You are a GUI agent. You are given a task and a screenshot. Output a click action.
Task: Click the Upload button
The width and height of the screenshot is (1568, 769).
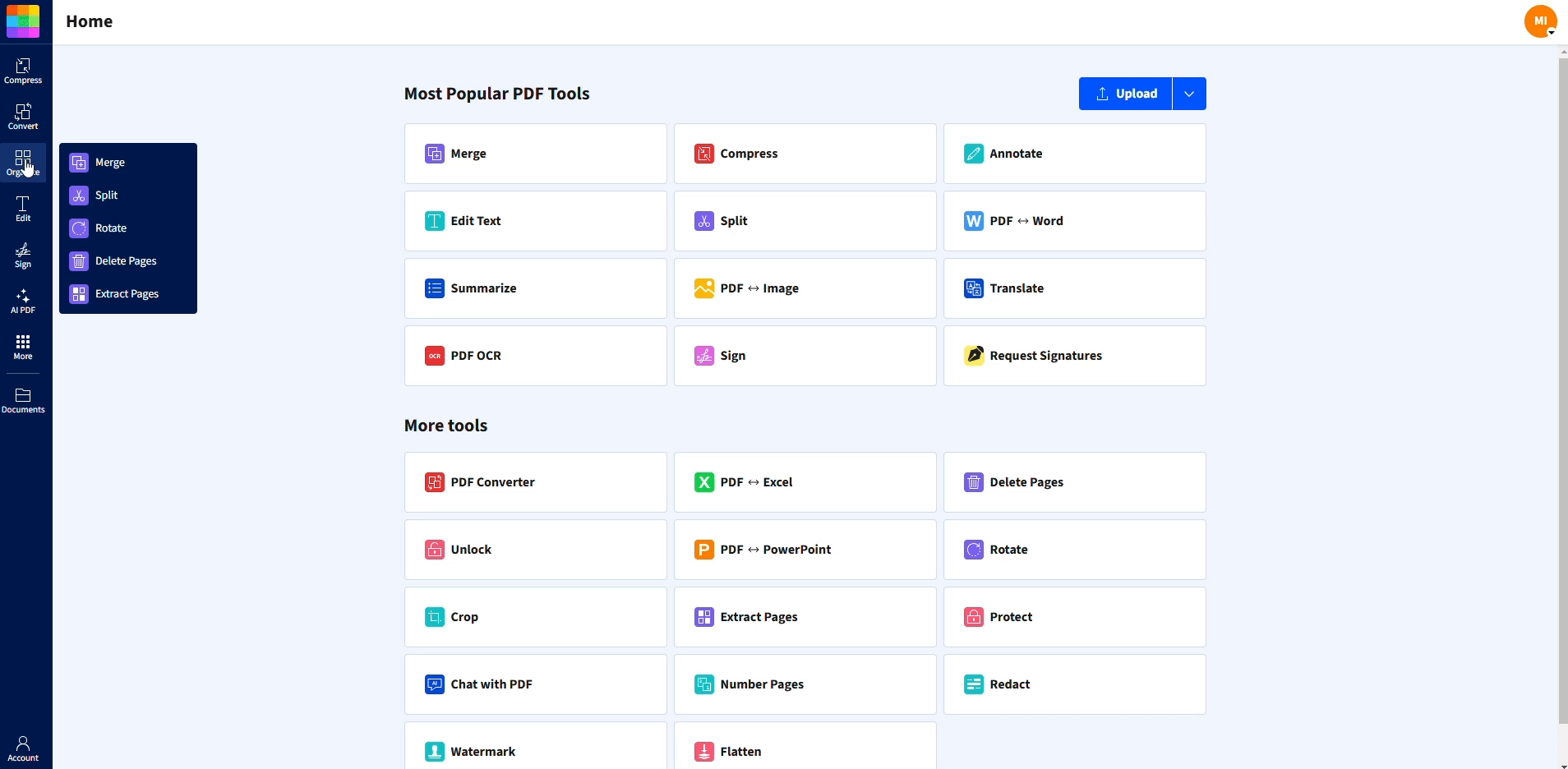(1126, 94)
